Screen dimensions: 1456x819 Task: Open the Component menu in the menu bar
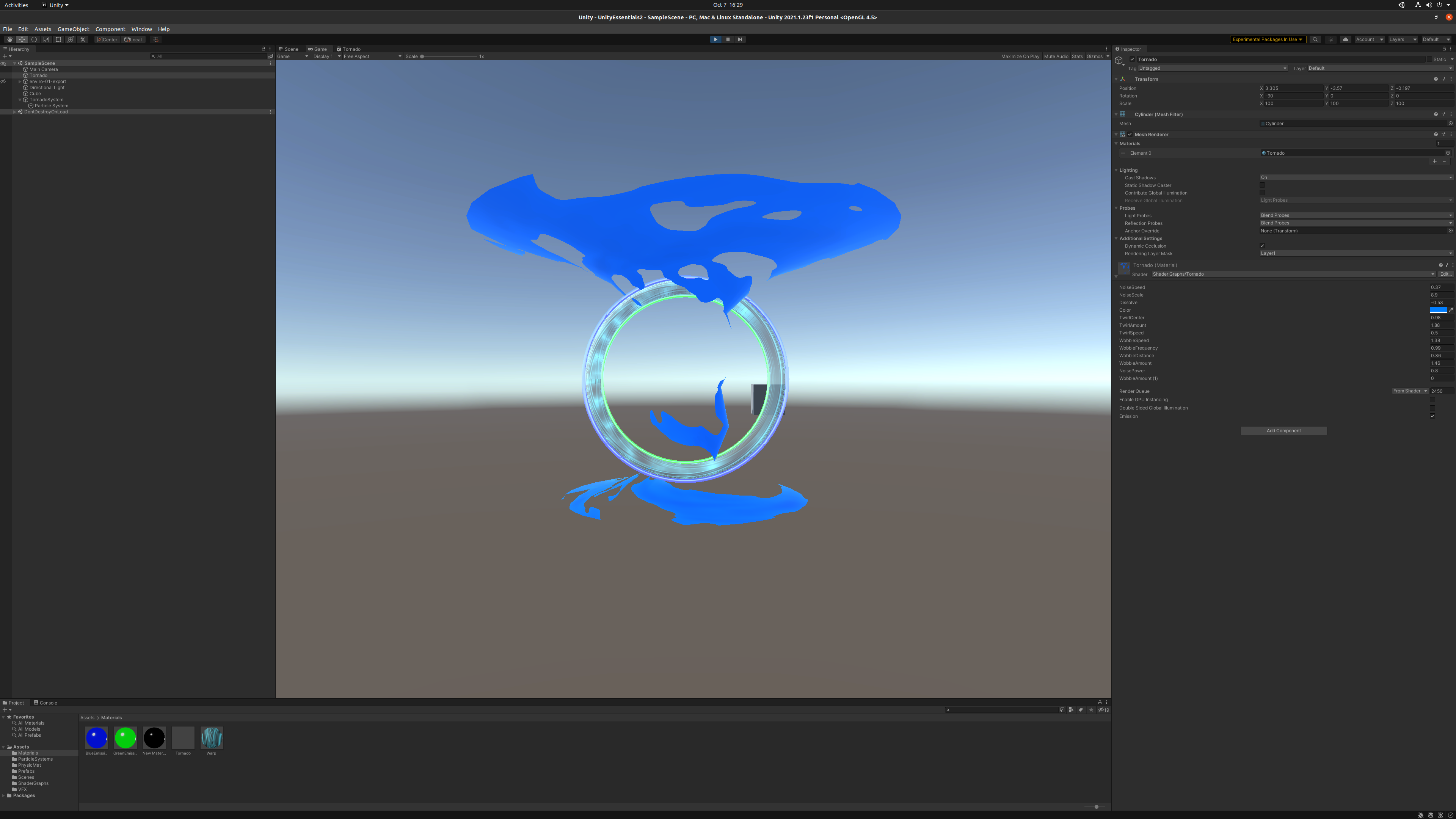point(110,28)
